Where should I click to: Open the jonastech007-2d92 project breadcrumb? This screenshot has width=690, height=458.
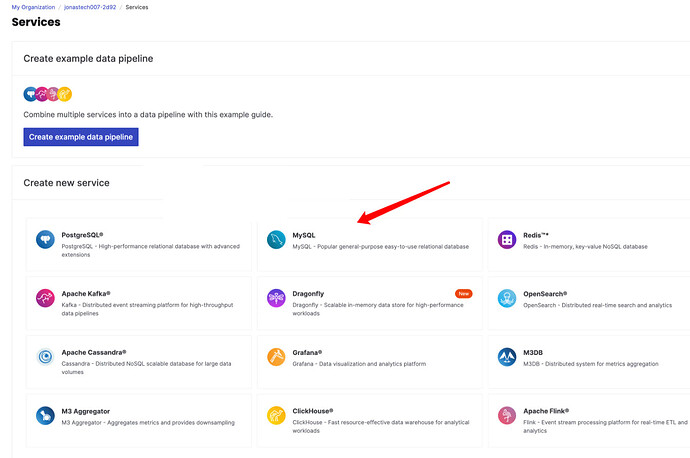tap(90, 7)
